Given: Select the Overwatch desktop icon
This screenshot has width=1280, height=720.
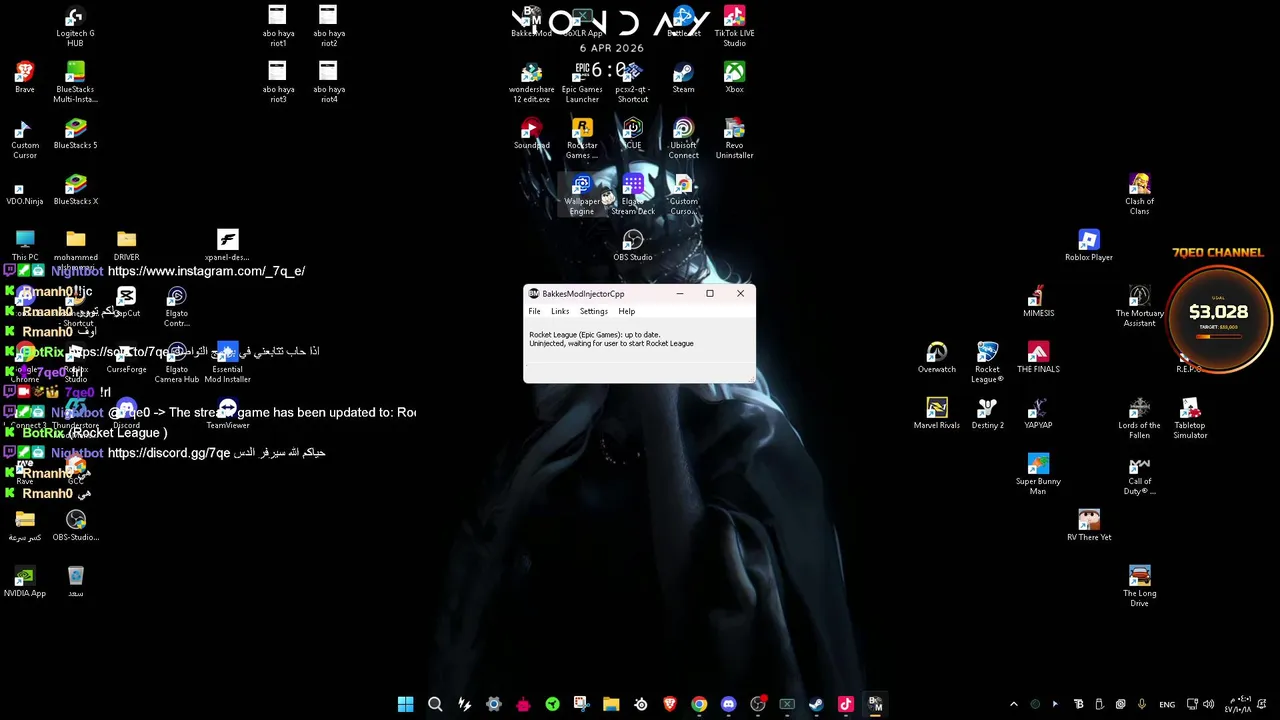Looking at the screenshot, I should [937, 358].
